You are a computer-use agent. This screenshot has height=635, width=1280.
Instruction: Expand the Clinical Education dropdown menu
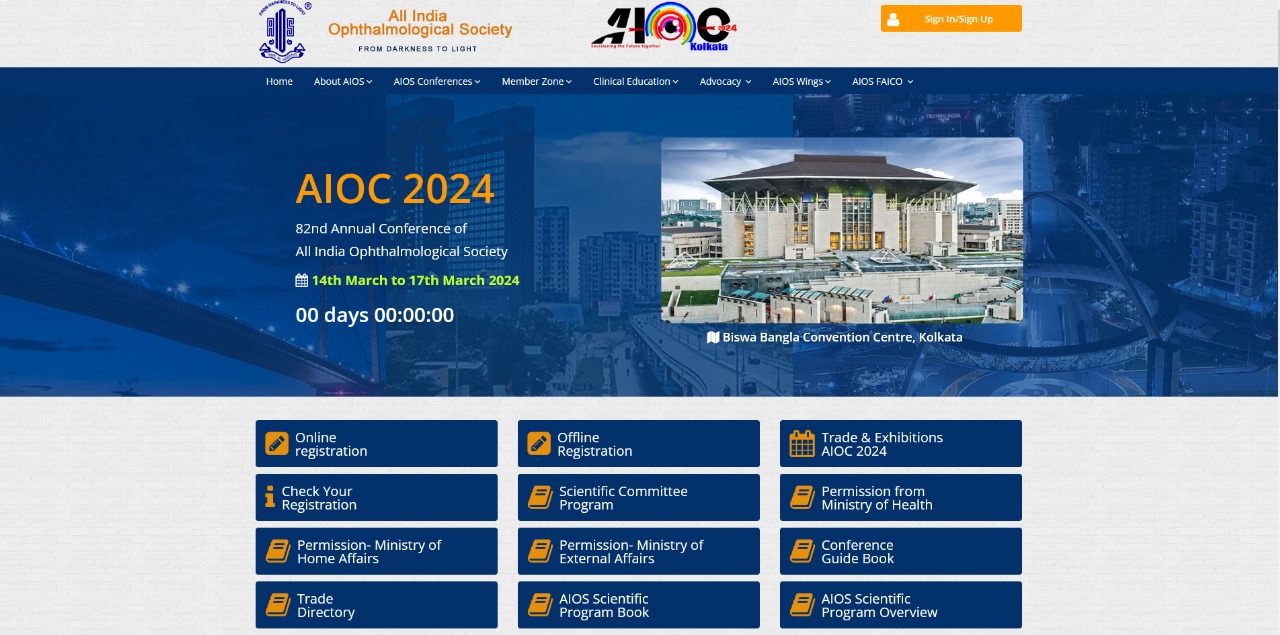click(x=636, y=82)
